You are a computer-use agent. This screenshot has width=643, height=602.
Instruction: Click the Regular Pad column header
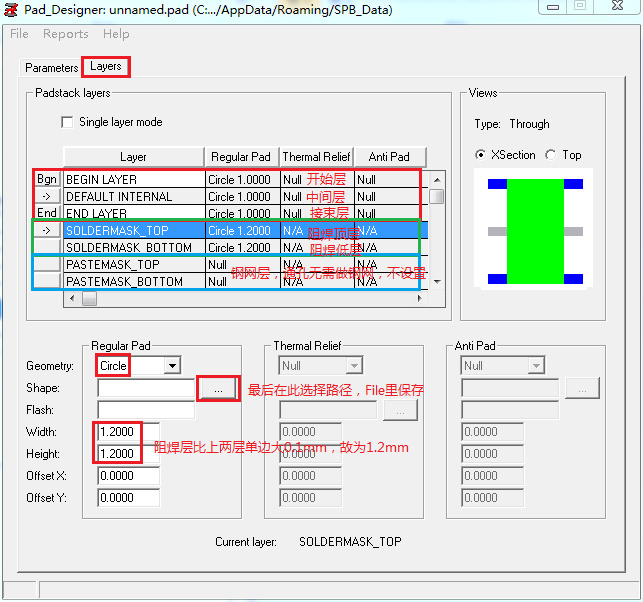coord(242,157)
